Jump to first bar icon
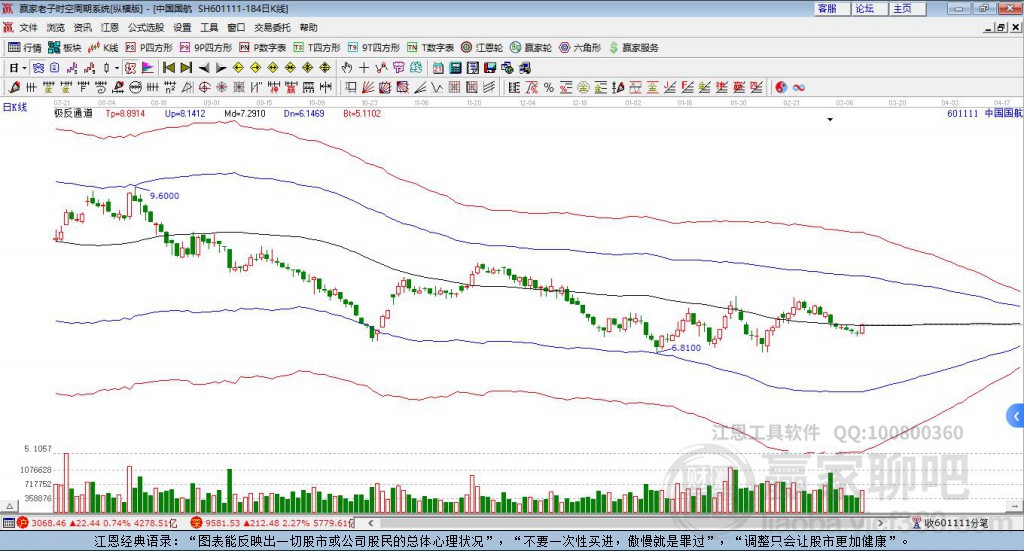The height and width of the screenshot is (551, 1024). [x=169, y=68]
